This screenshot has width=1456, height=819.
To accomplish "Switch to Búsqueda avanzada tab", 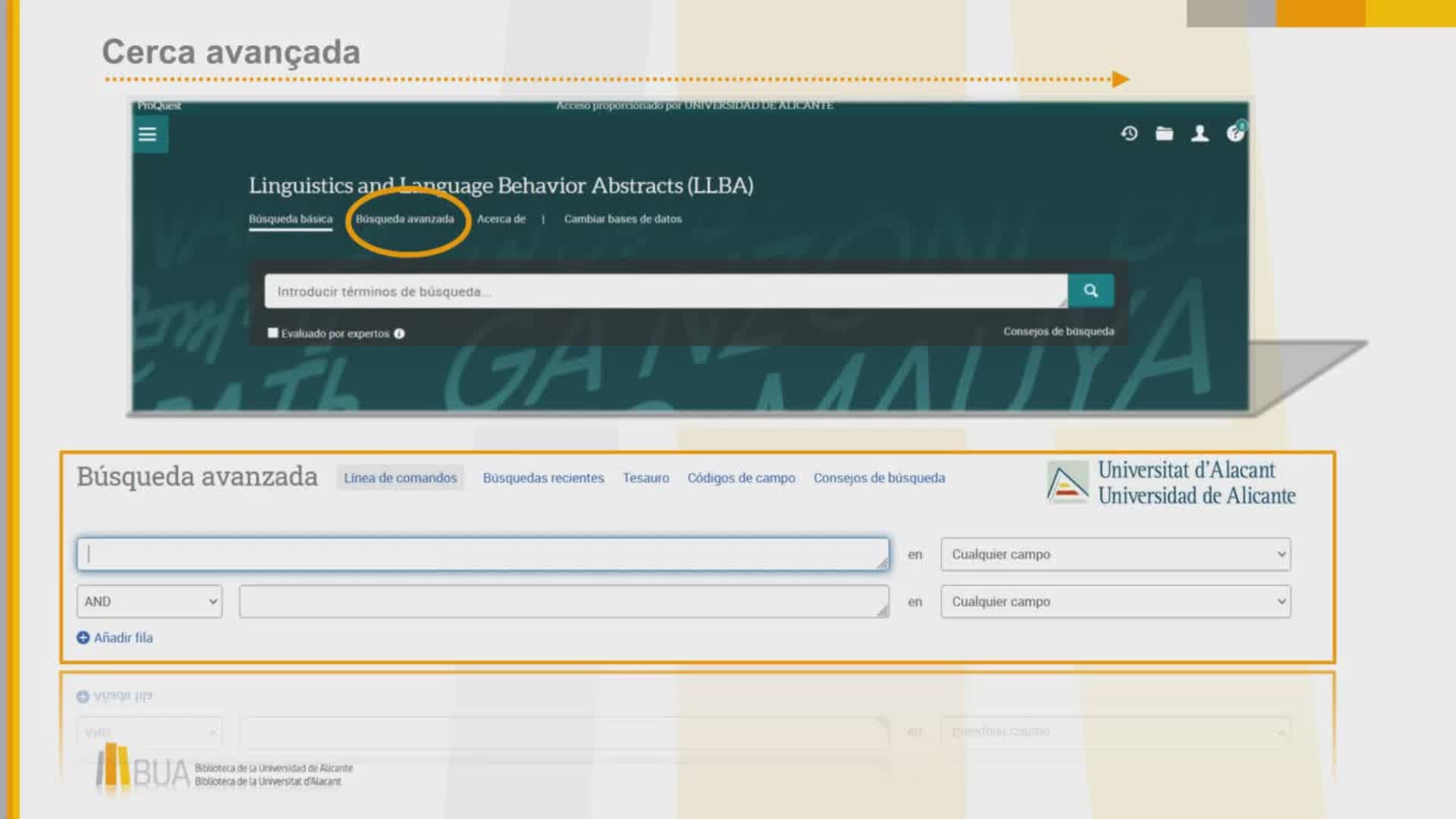I will [405, 219].
